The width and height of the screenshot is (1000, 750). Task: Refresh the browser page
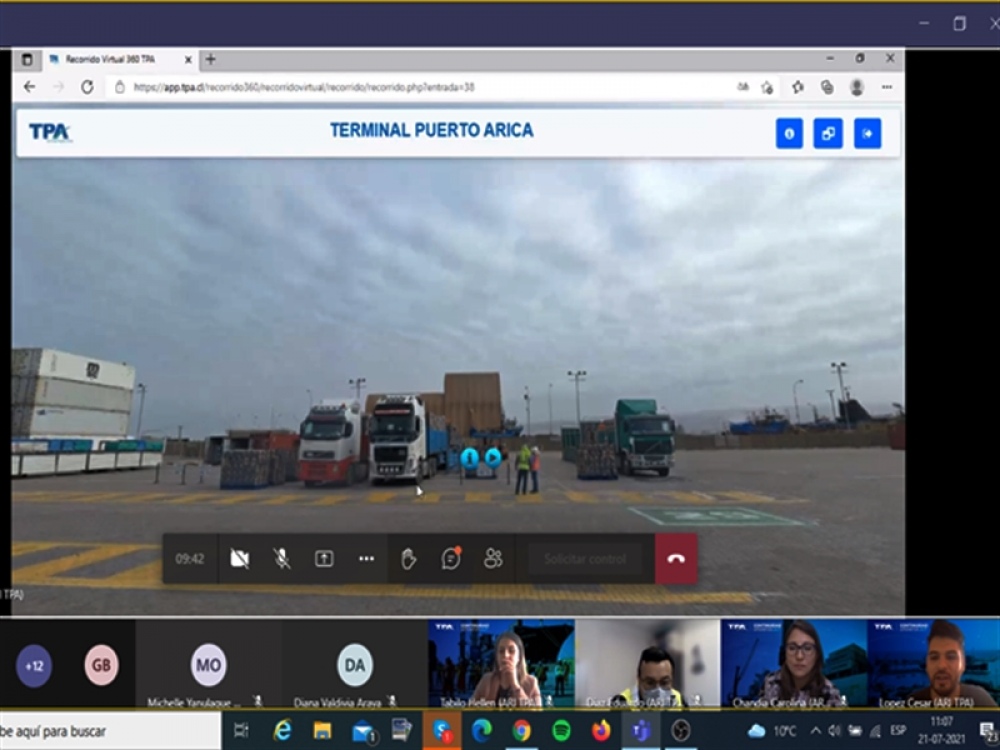(87, 87)
